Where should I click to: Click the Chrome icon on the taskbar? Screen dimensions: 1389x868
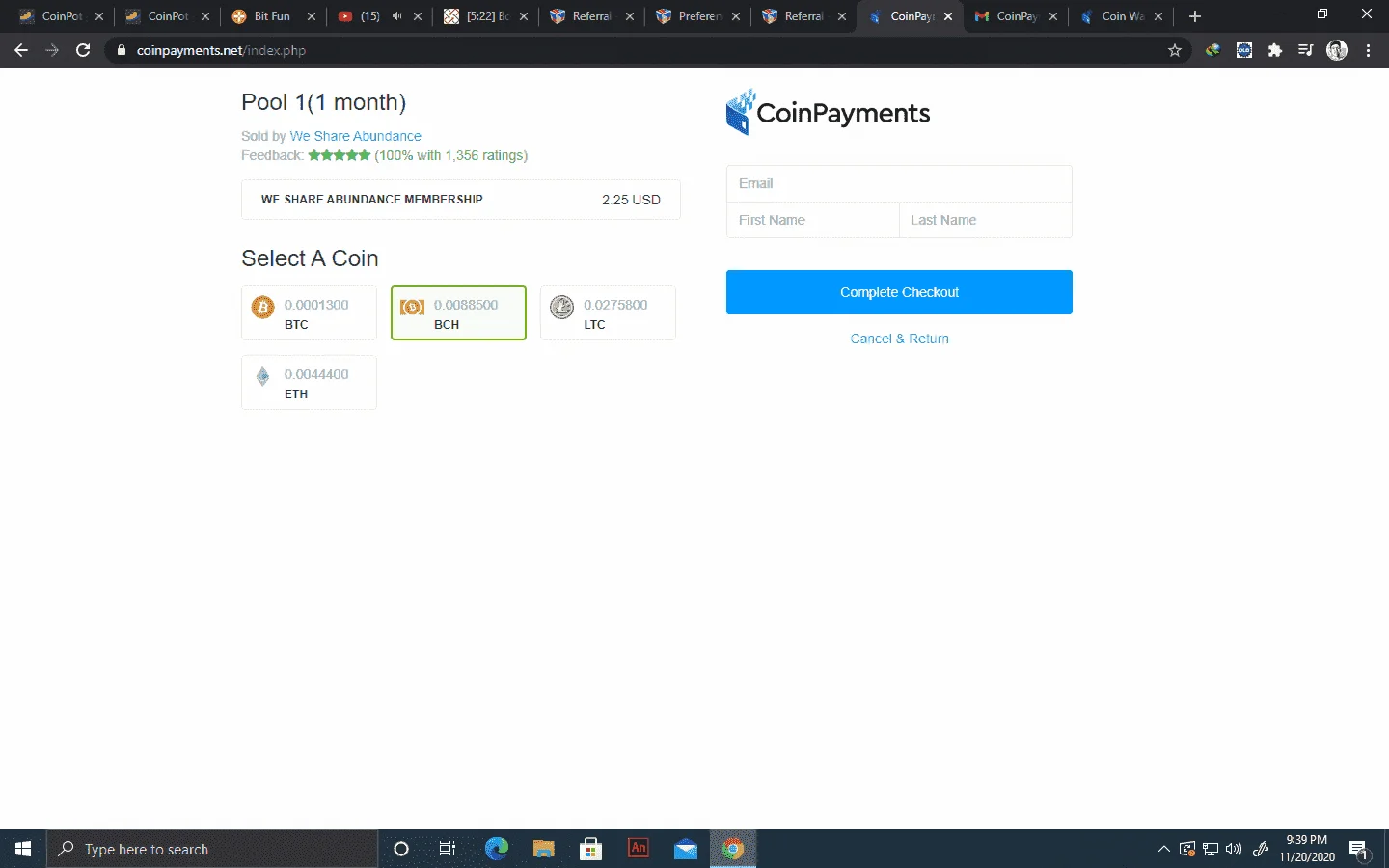(733, 849)
